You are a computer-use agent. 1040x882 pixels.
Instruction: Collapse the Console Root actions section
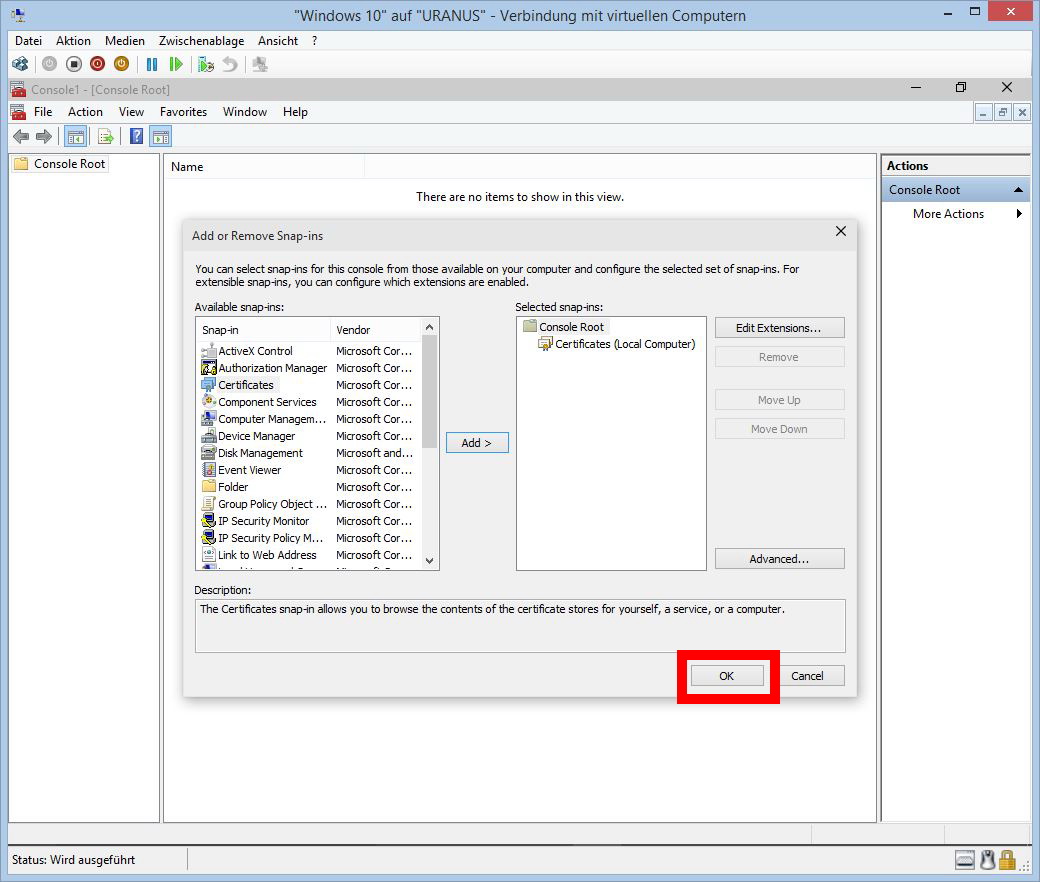[x=1018, y=190]
